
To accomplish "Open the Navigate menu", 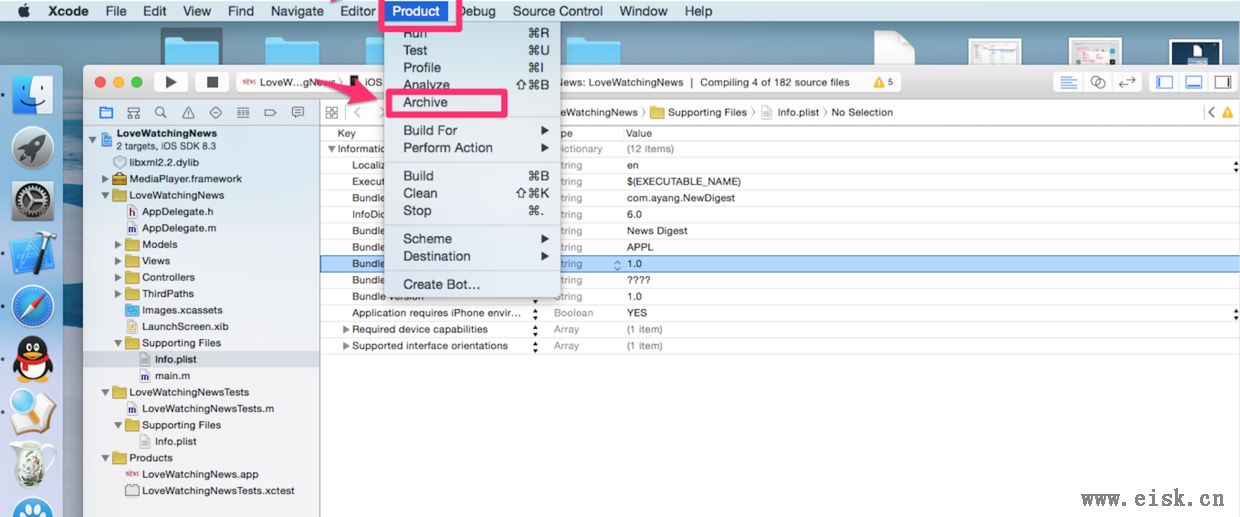I will point(297,11).
